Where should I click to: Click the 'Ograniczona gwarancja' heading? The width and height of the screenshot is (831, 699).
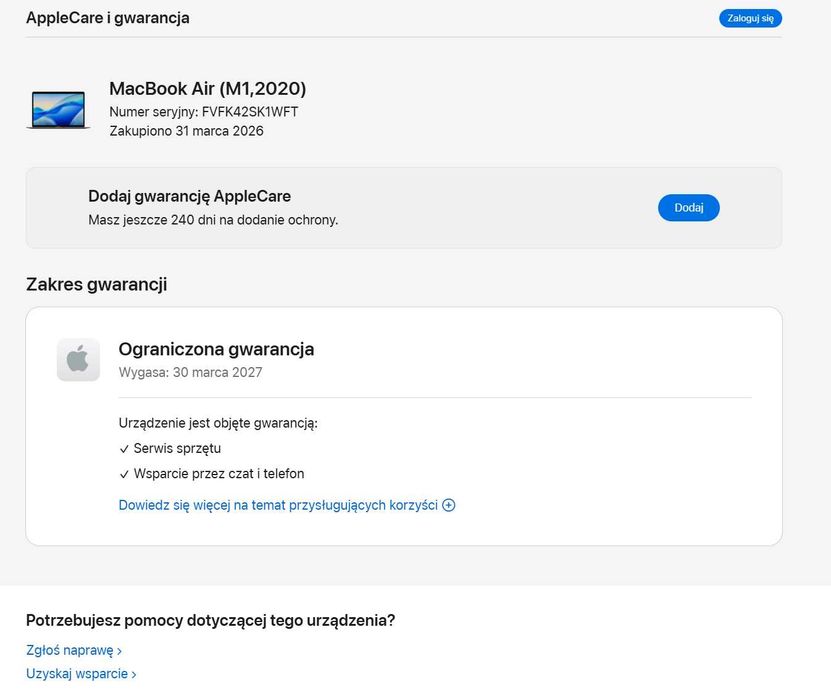click(216, 349)
